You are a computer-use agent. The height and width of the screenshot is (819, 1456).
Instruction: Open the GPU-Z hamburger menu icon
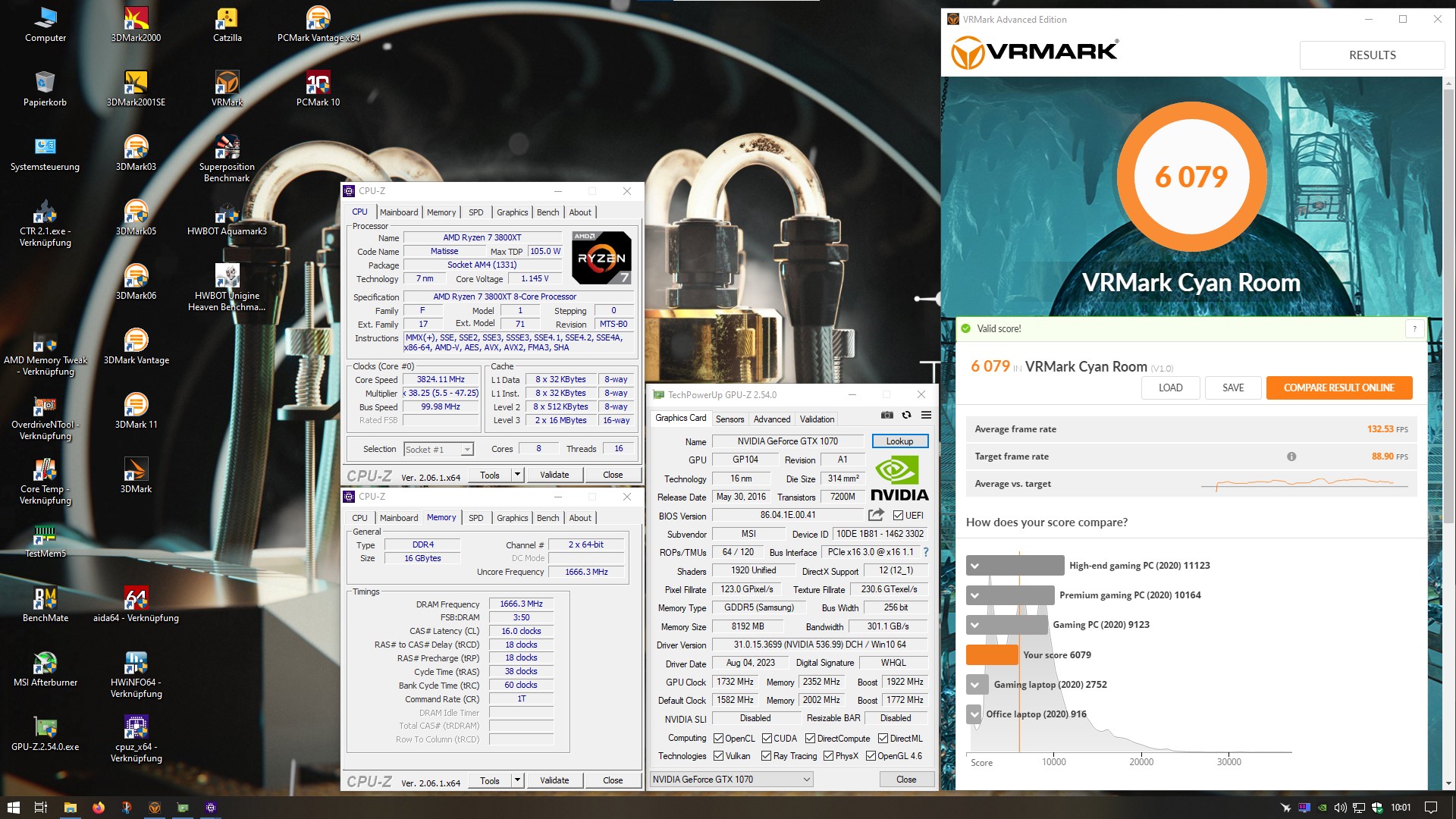[x=926, y=415]
